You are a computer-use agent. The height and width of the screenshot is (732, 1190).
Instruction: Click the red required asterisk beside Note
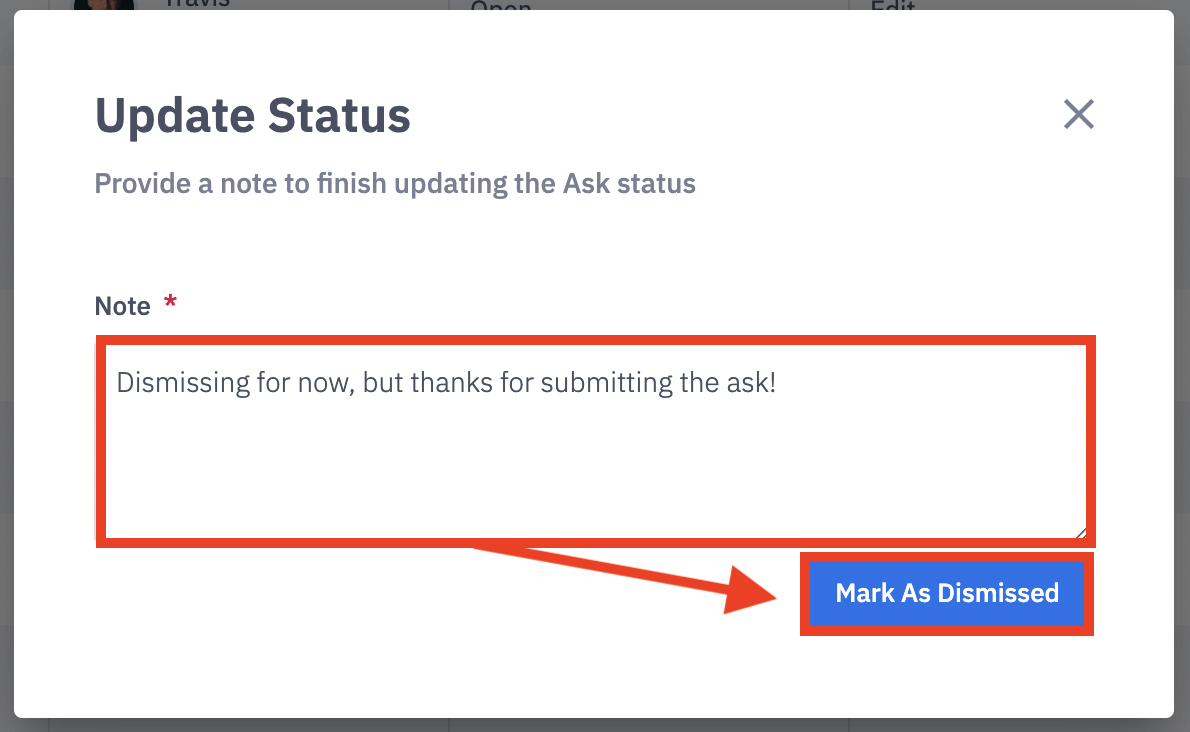170,304
